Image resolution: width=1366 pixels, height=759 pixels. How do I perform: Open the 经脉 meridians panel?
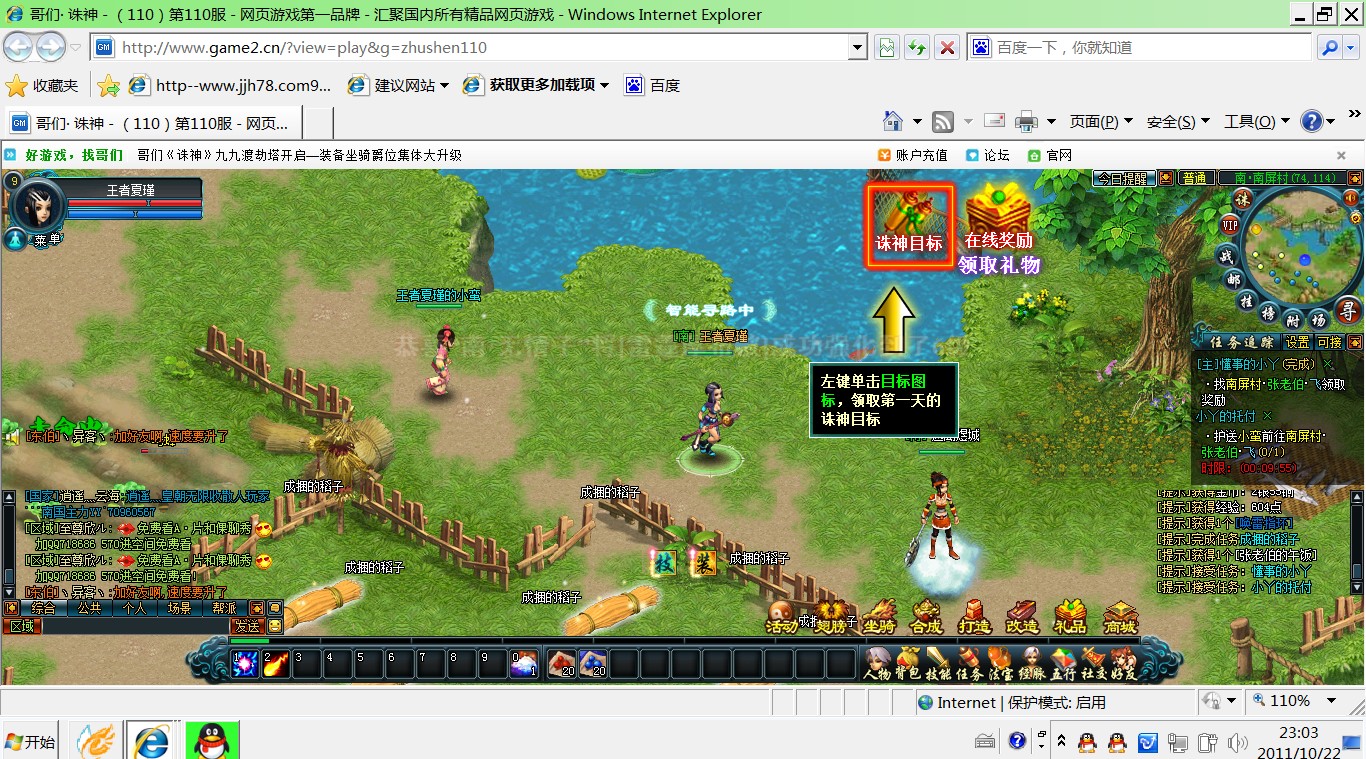[1032, 664]
